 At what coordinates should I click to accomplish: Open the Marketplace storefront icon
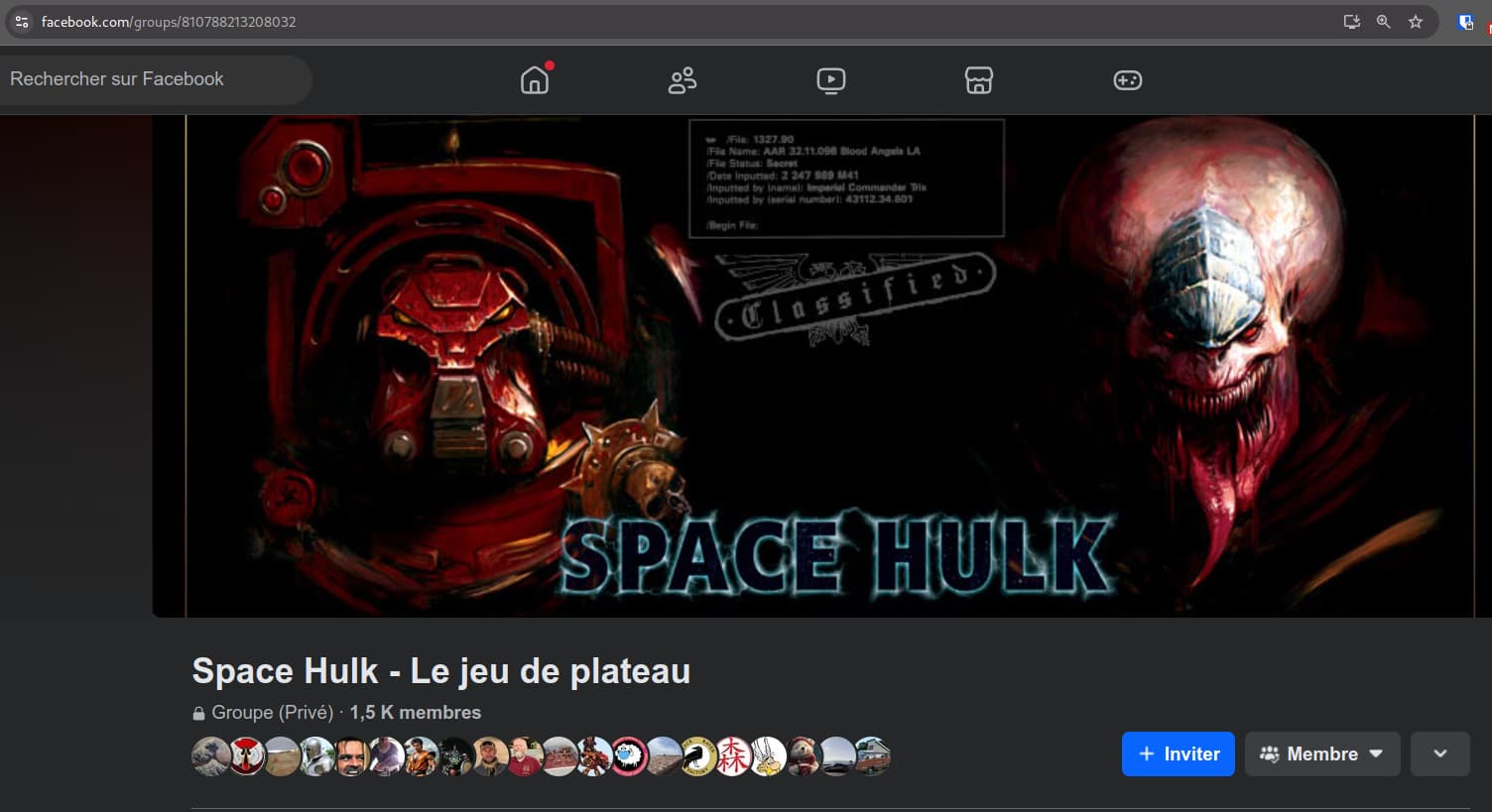coord(978,80)
